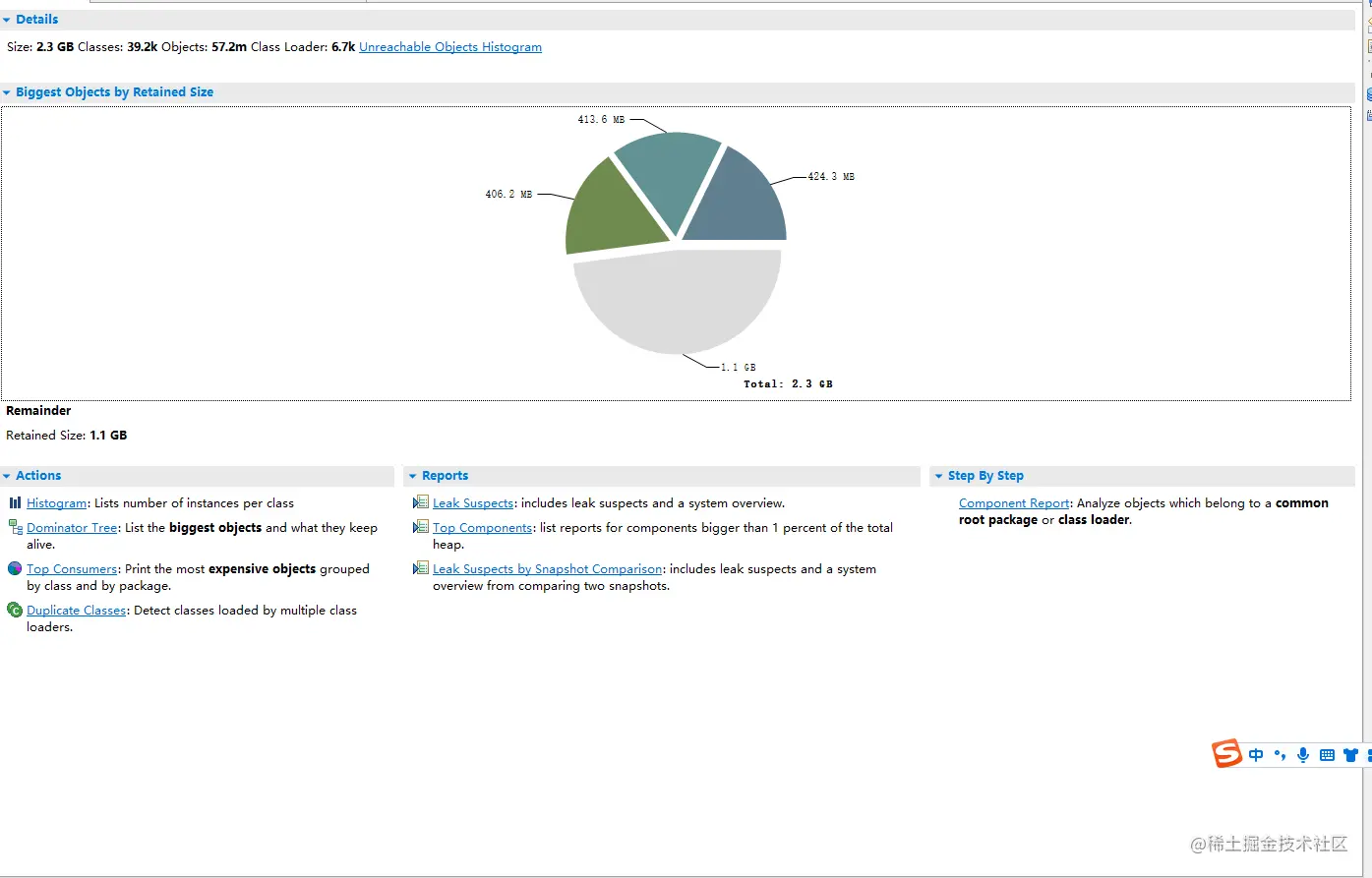Collapse the Reports section
This screenshot has height=878, width=1372.
pos(413,476)
